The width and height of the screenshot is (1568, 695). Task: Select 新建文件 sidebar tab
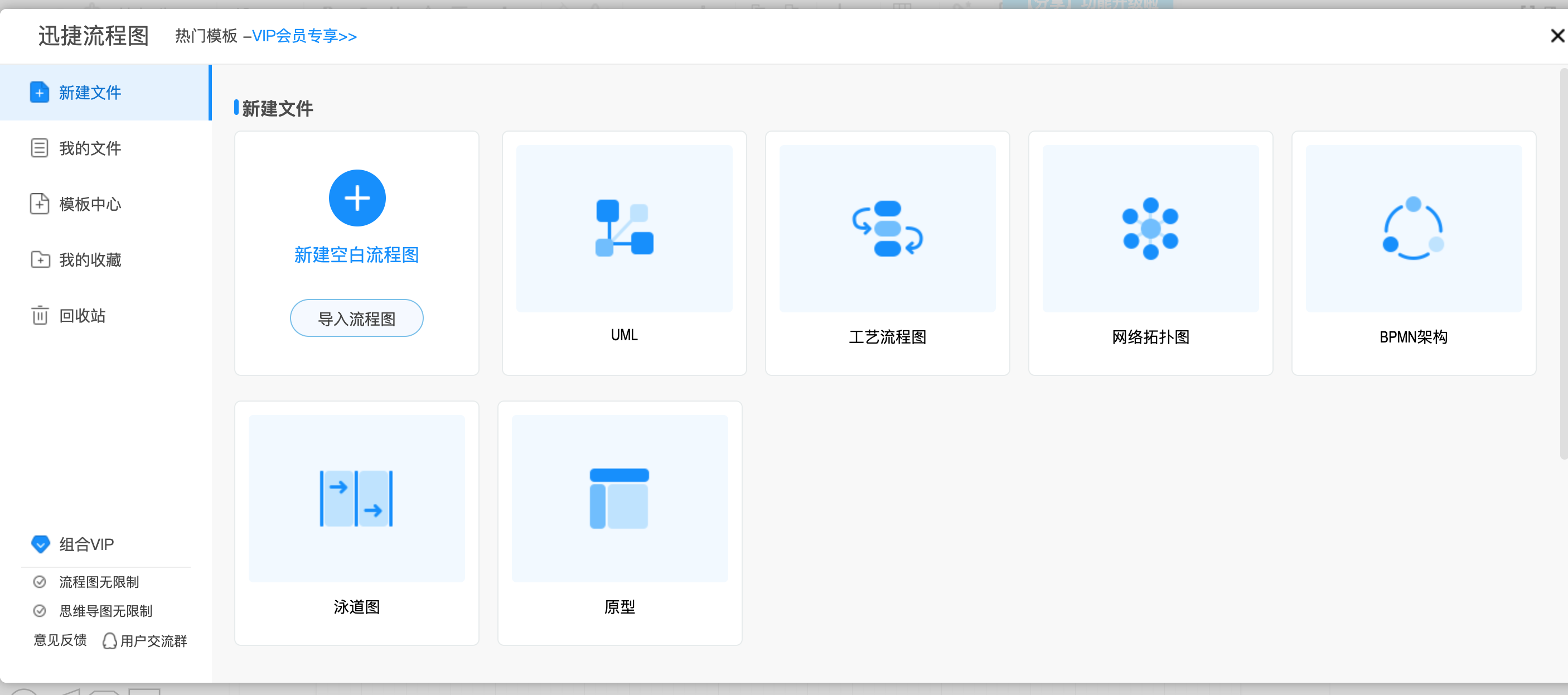(90, 93)
